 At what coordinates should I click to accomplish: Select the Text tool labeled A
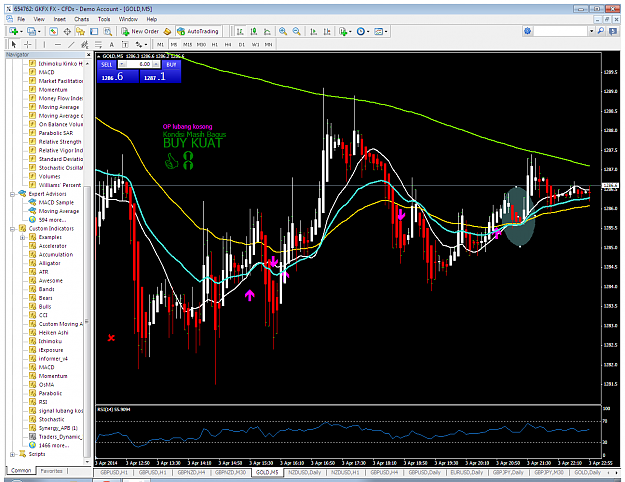point(112,44)
